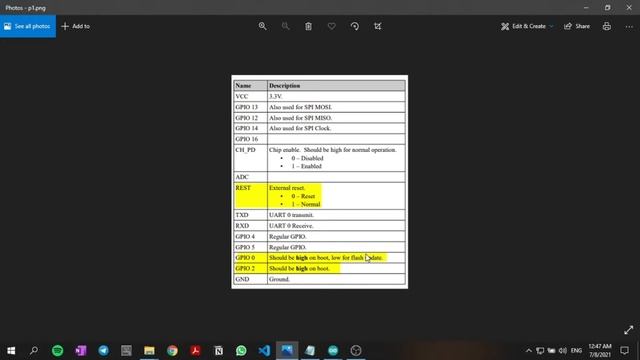Open taskbar search
This screenshot has height=360, width=640.
click(34, 350)
